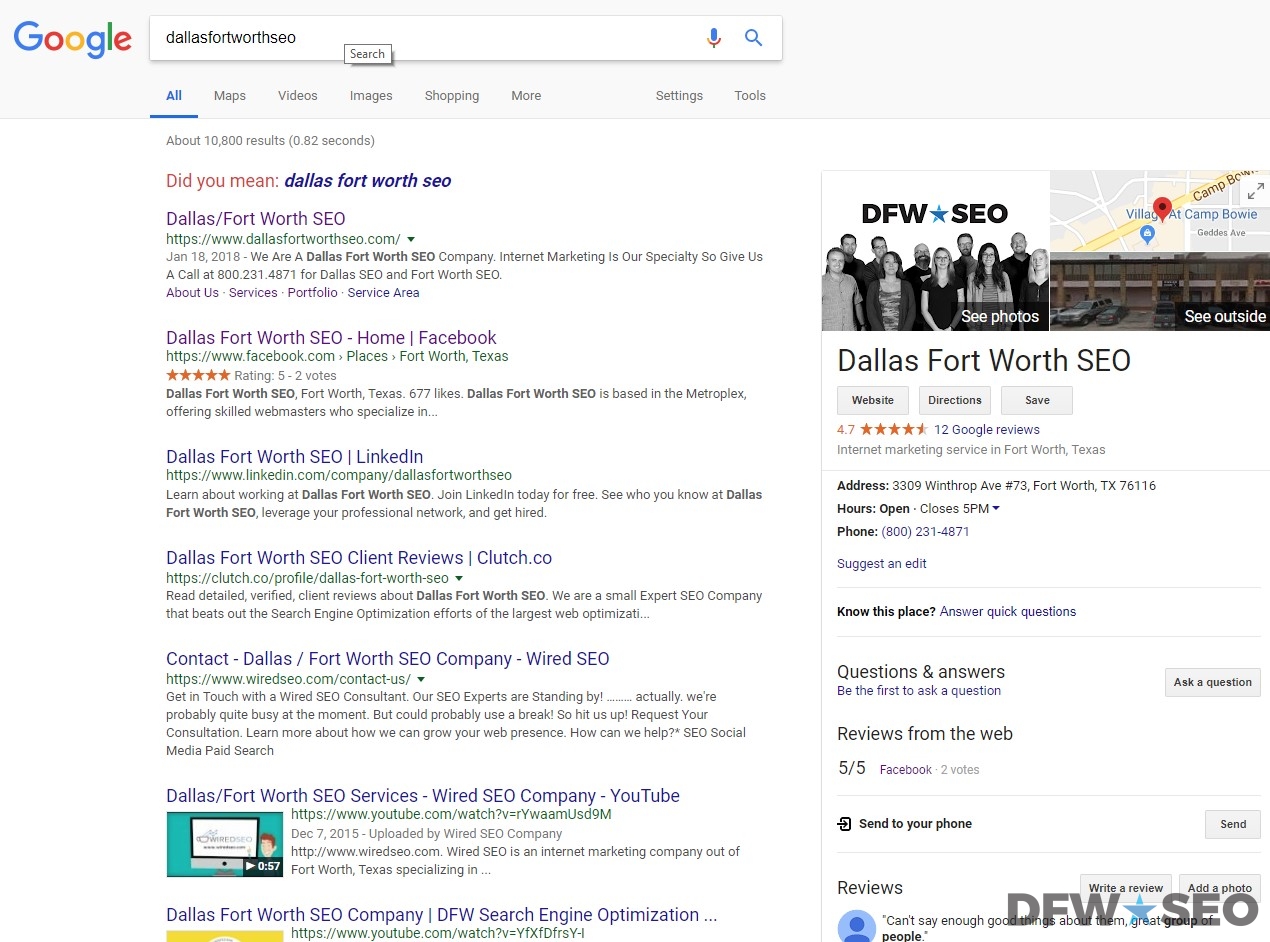This screenshot has height=942, width=1270.
Task: Open the Services sitelink
Action: (x=253, y=293)
